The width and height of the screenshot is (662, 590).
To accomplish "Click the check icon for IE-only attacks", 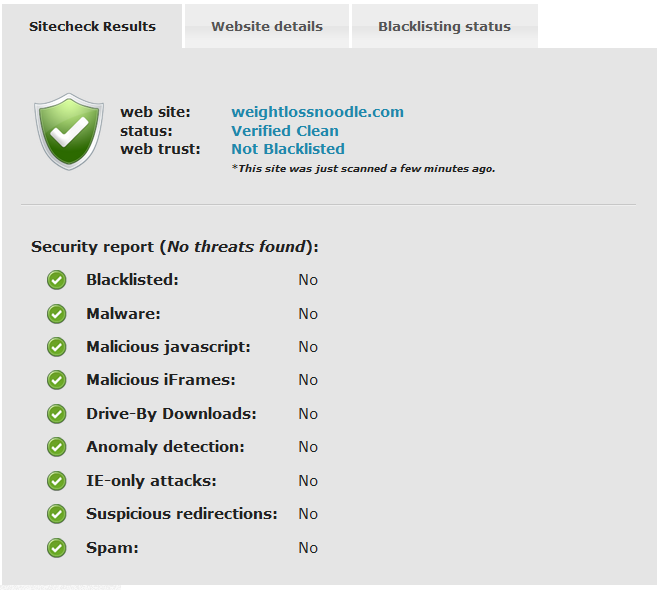I will coord(57,481).
